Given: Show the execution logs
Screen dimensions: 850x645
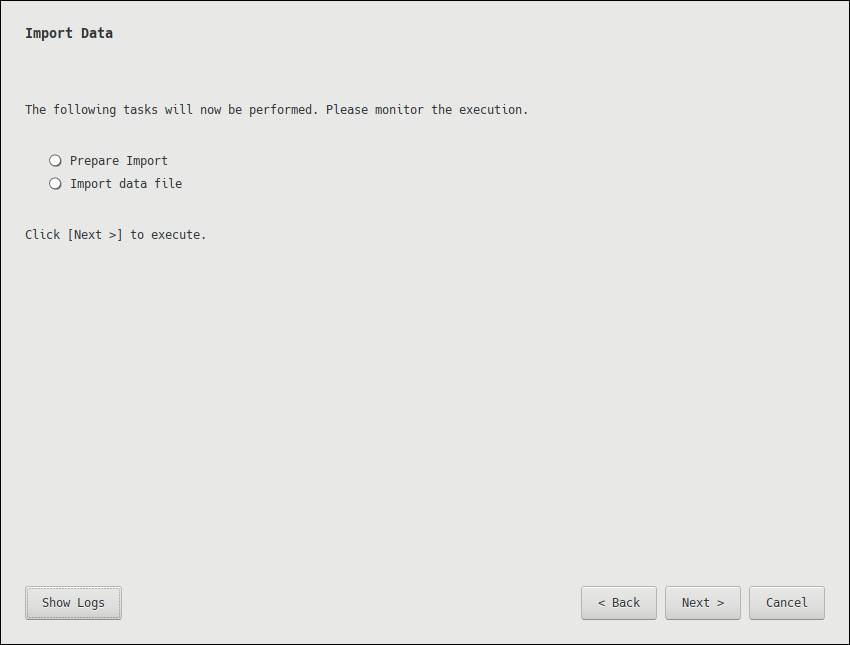Looking at the screenshot, I should pyautogui.click(x=73, y=603).
